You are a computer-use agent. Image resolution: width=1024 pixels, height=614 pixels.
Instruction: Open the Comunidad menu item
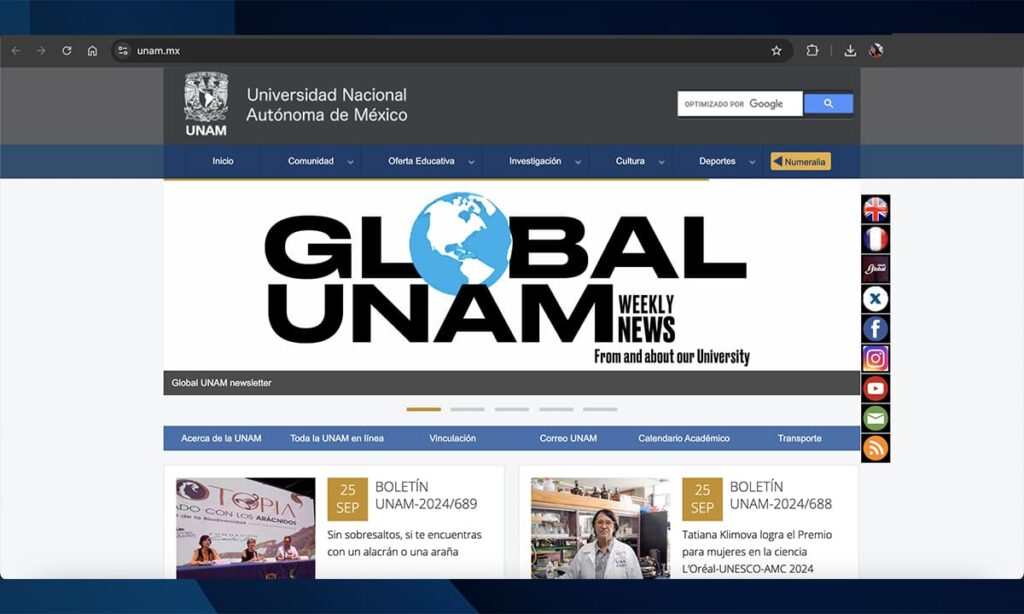311,161
